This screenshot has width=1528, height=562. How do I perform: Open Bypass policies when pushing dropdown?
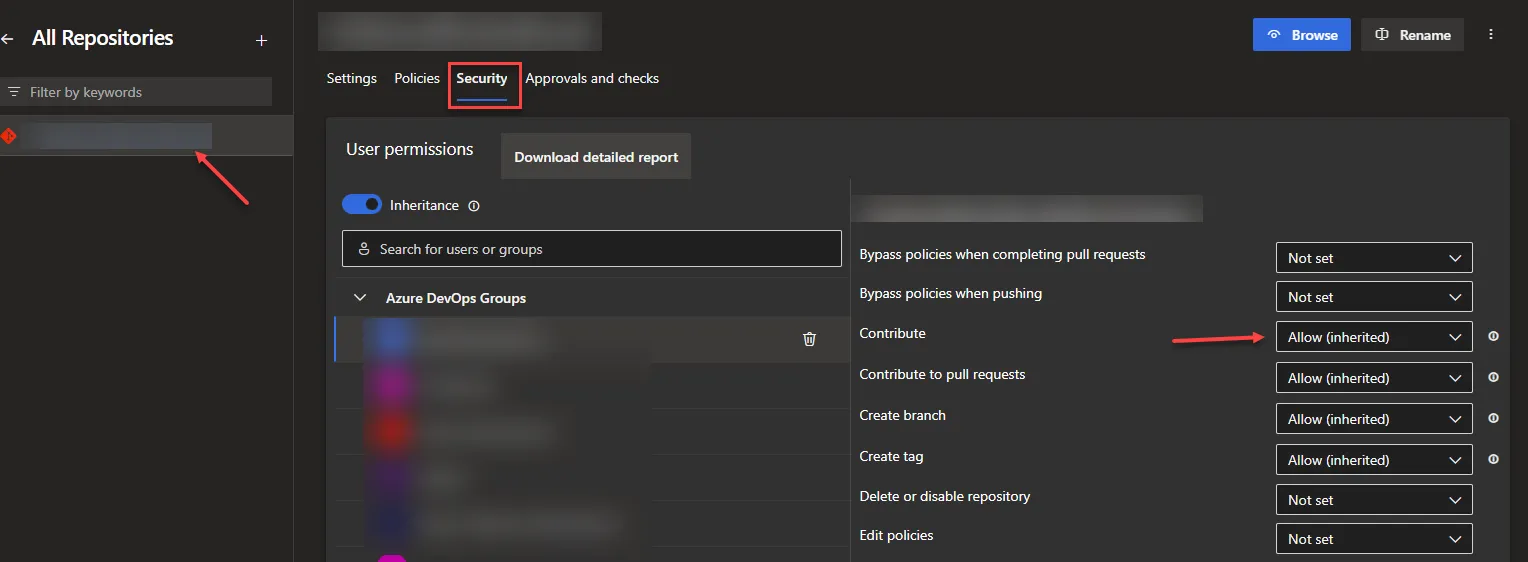pos(1374,297)
